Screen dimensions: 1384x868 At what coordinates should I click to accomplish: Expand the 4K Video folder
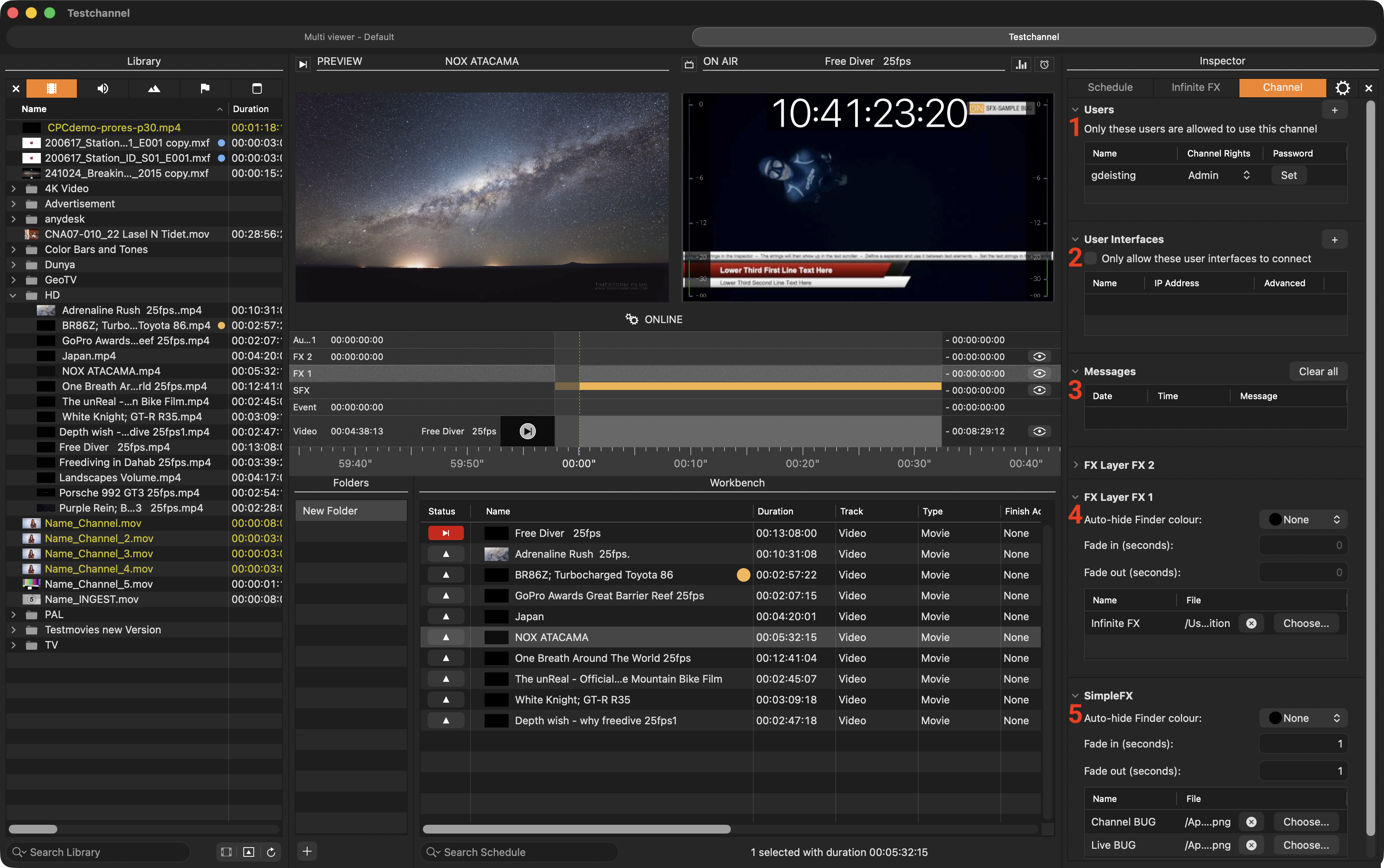coord(14,188)
